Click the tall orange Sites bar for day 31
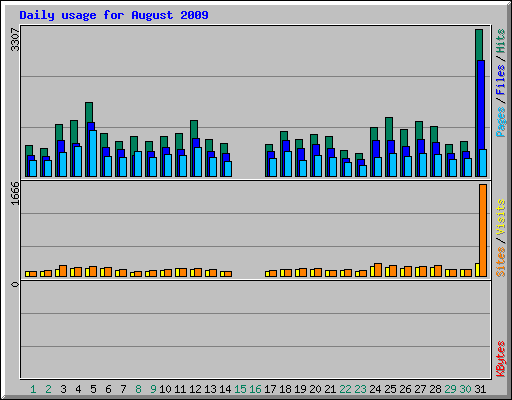 point(483,230)
